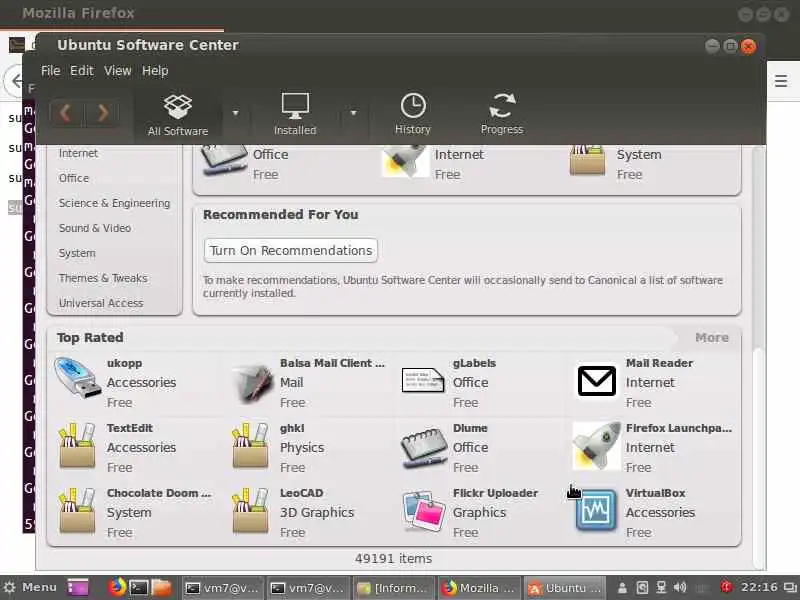The image size is (800, 600).
Task: Click the ukopp USB drive icon
Action: coord(76,378)
